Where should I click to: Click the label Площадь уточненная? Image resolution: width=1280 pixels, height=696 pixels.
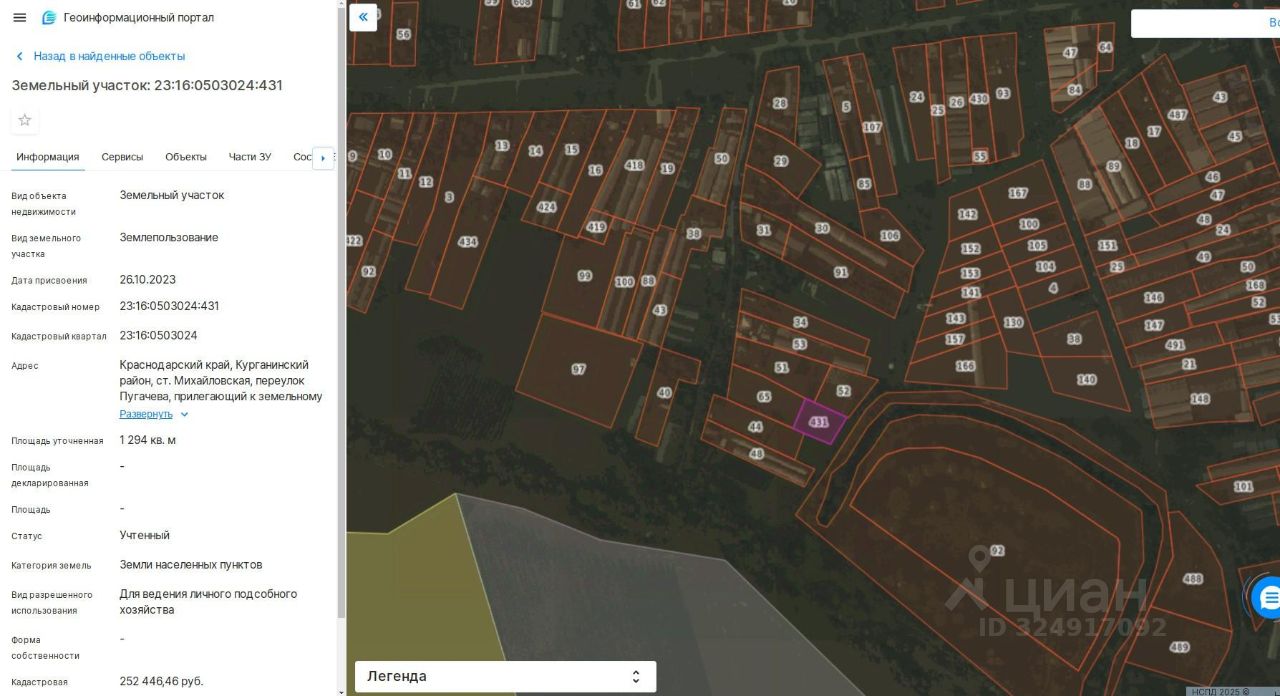[57, 441]
